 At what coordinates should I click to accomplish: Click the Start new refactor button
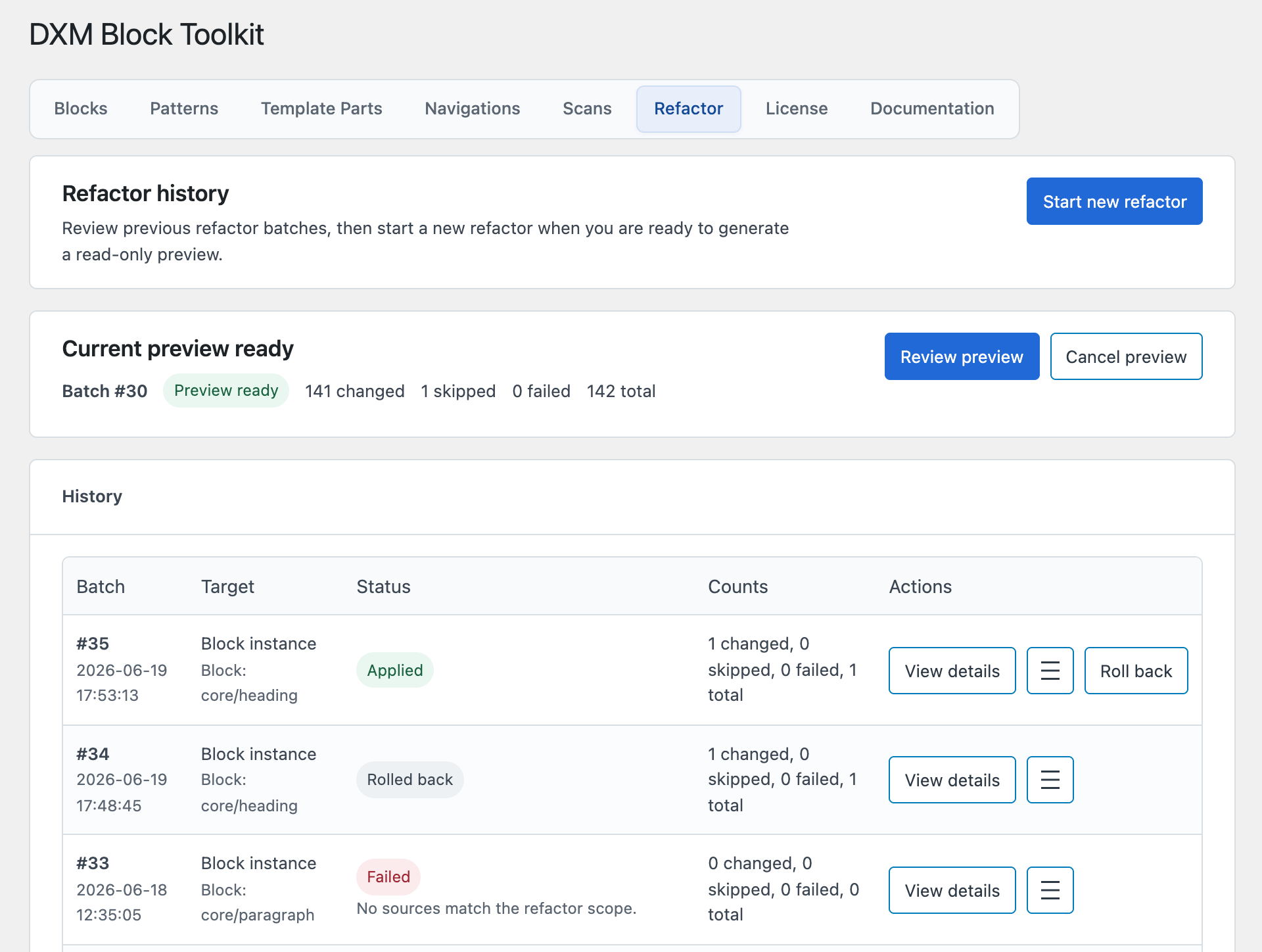click(1114, 201)
